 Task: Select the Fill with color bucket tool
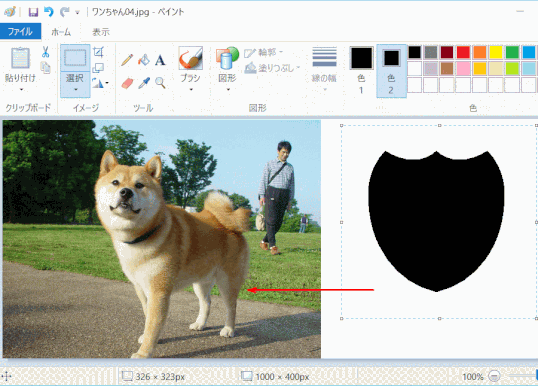(144, 60)
